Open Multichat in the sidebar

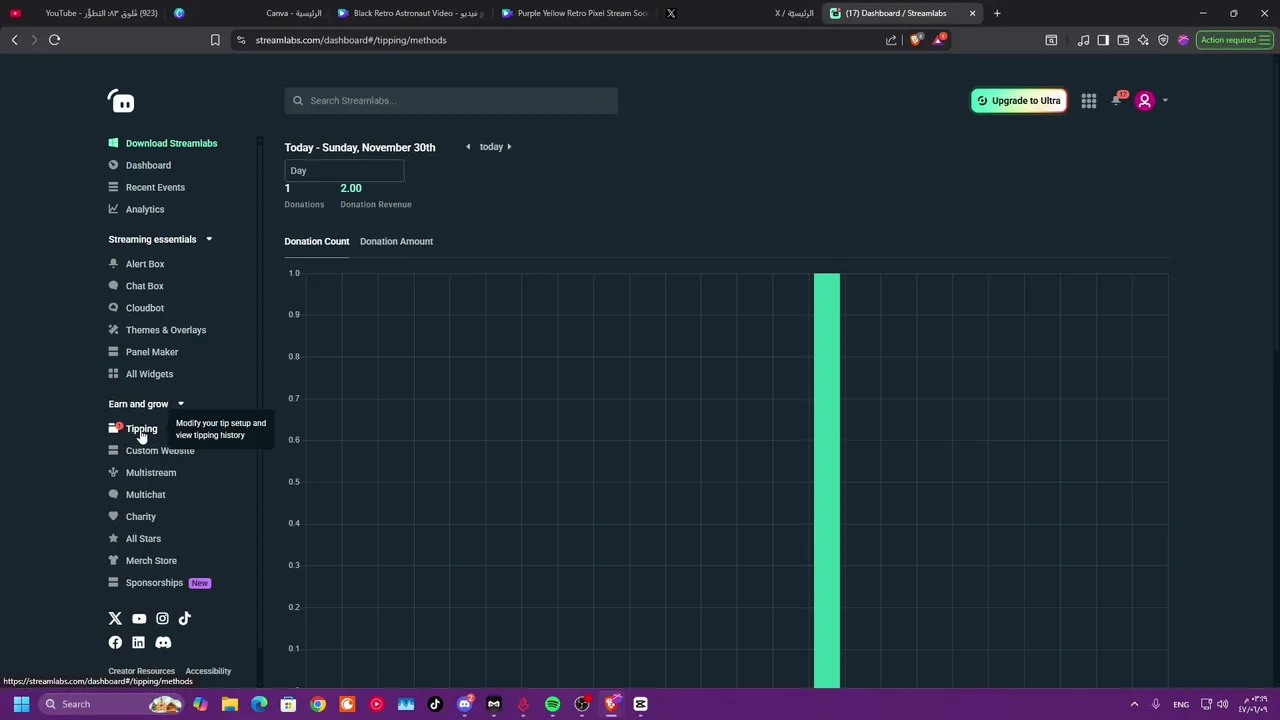tap(145, 495)
